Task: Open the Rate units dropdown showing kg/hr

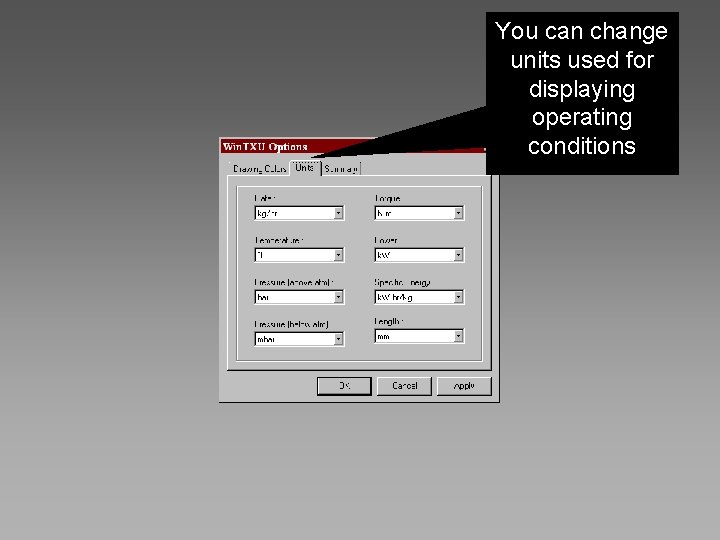Action: (299, 213)
